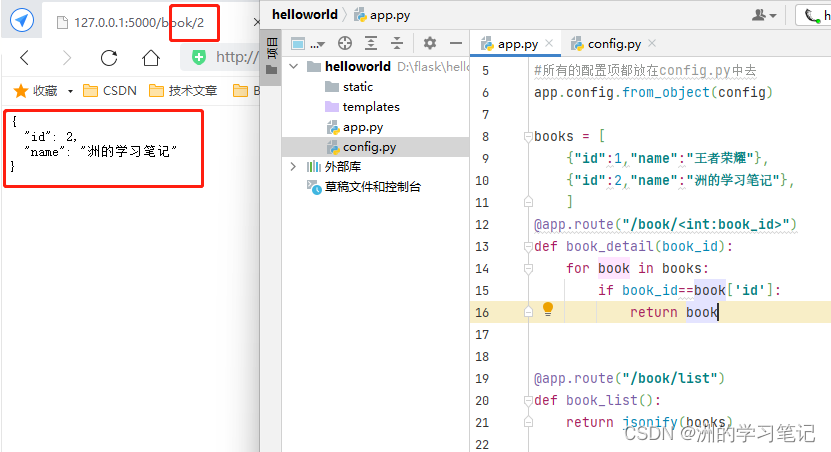This screenshot has width=831, height=452.
Task: Open the 技术文章 bookmark folder
Action: (183, 91)
